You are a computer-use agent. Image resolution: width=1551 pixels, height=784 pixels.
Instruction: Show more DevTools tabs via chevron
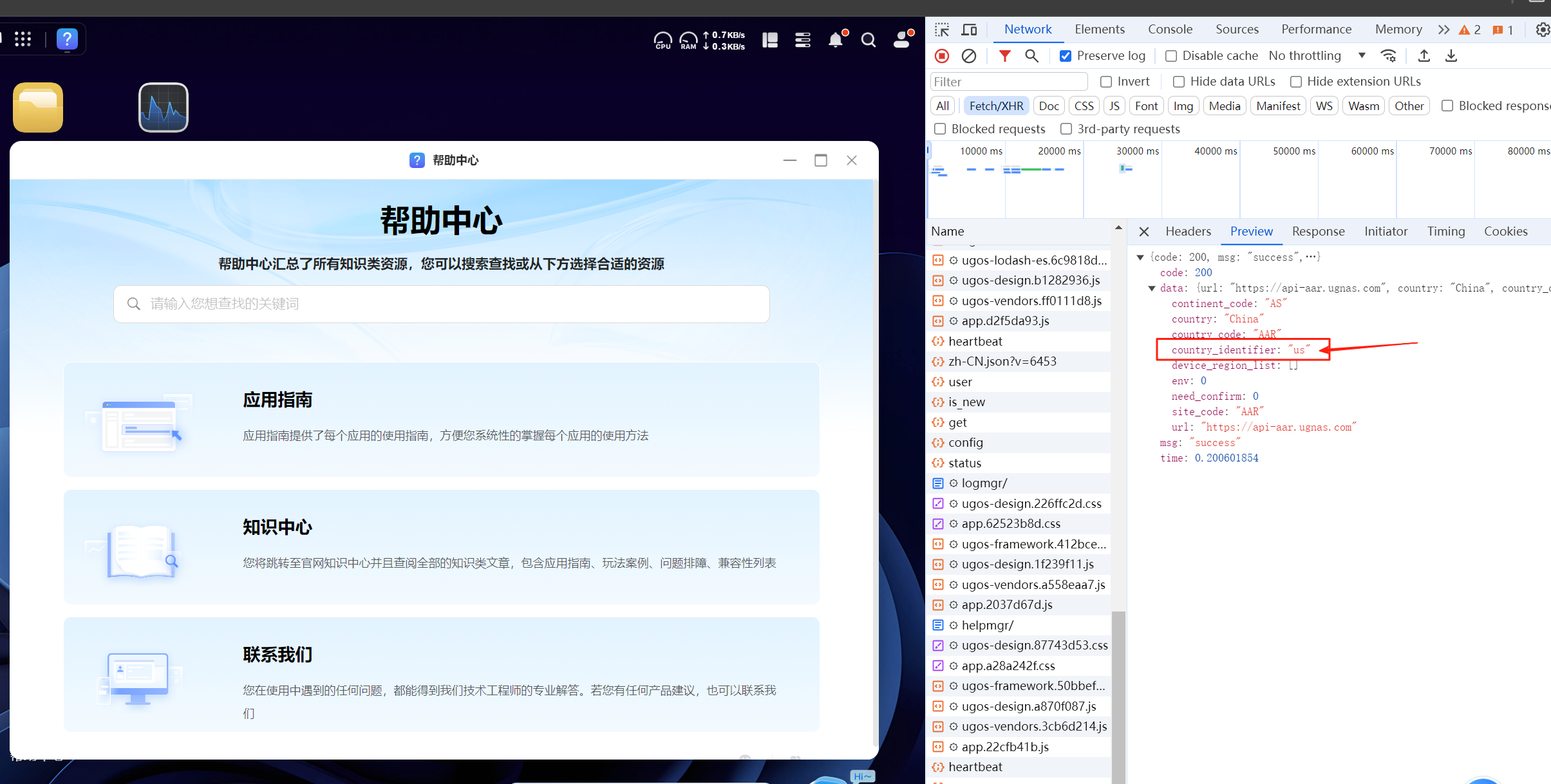coord(1443,30)
